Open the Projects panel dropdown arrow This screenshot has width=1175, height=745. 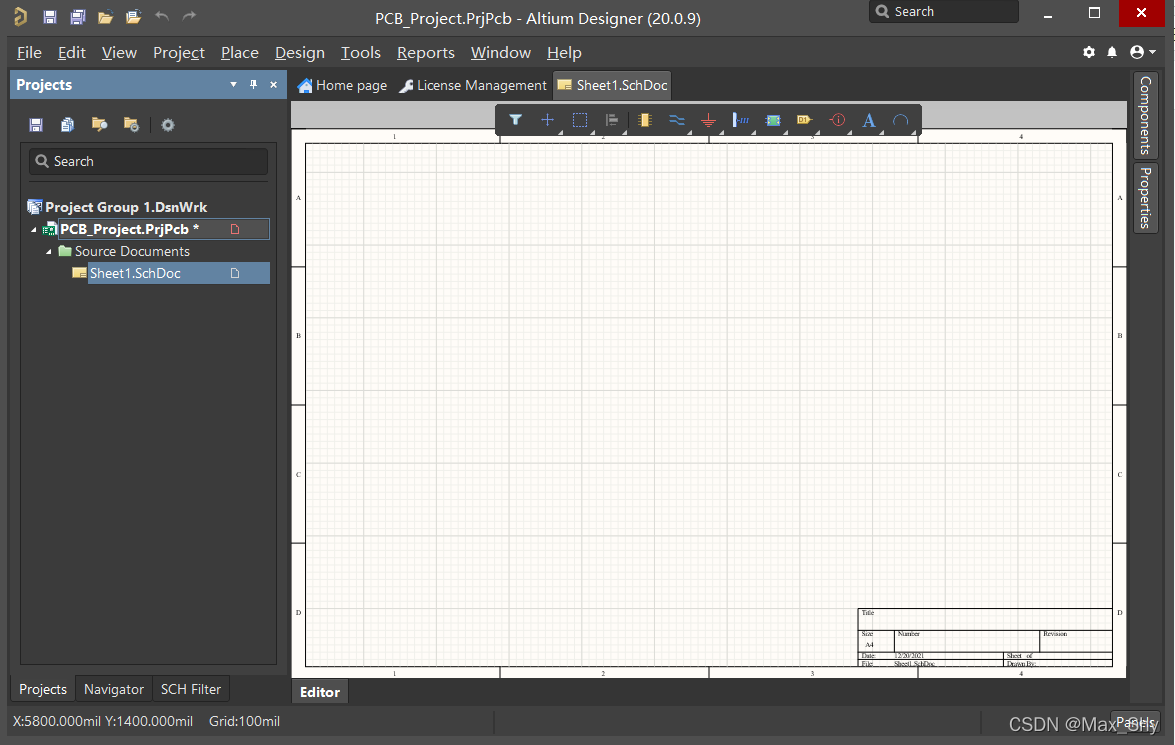pos(233,85)
